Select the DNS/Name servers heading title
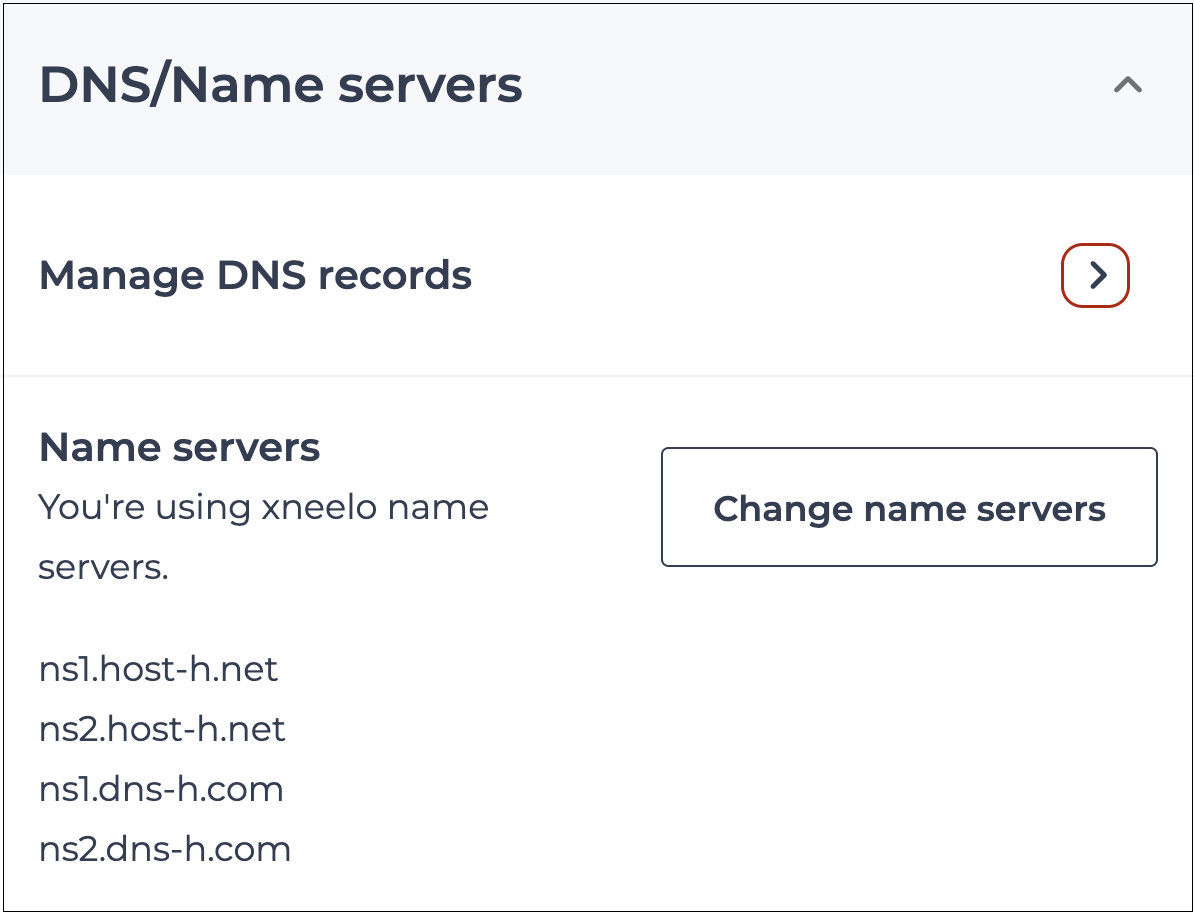This screenshot has height=912, width=1194. 280,86
